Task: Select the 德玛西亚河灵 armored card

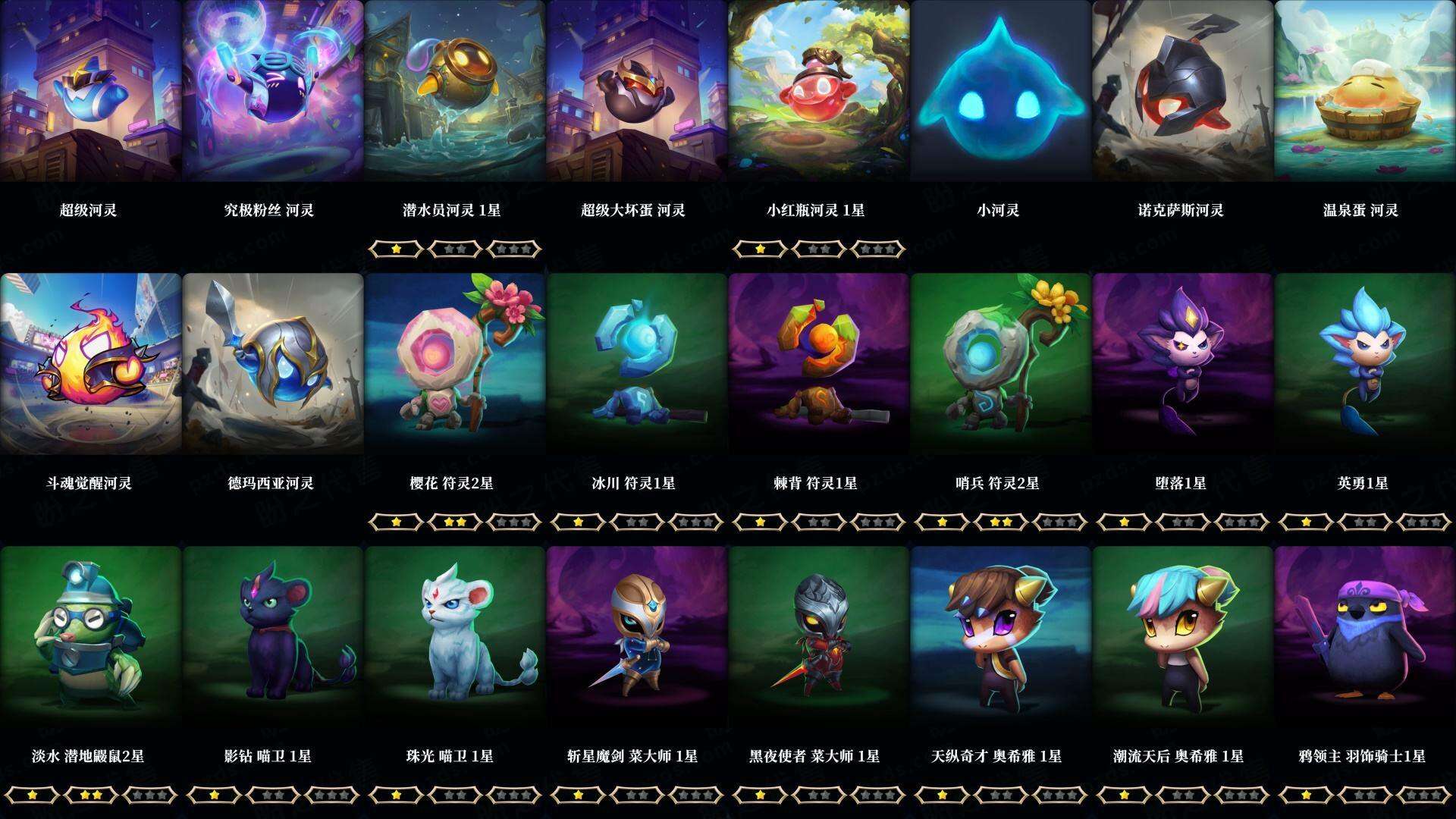Action: (x=272, y=363)
